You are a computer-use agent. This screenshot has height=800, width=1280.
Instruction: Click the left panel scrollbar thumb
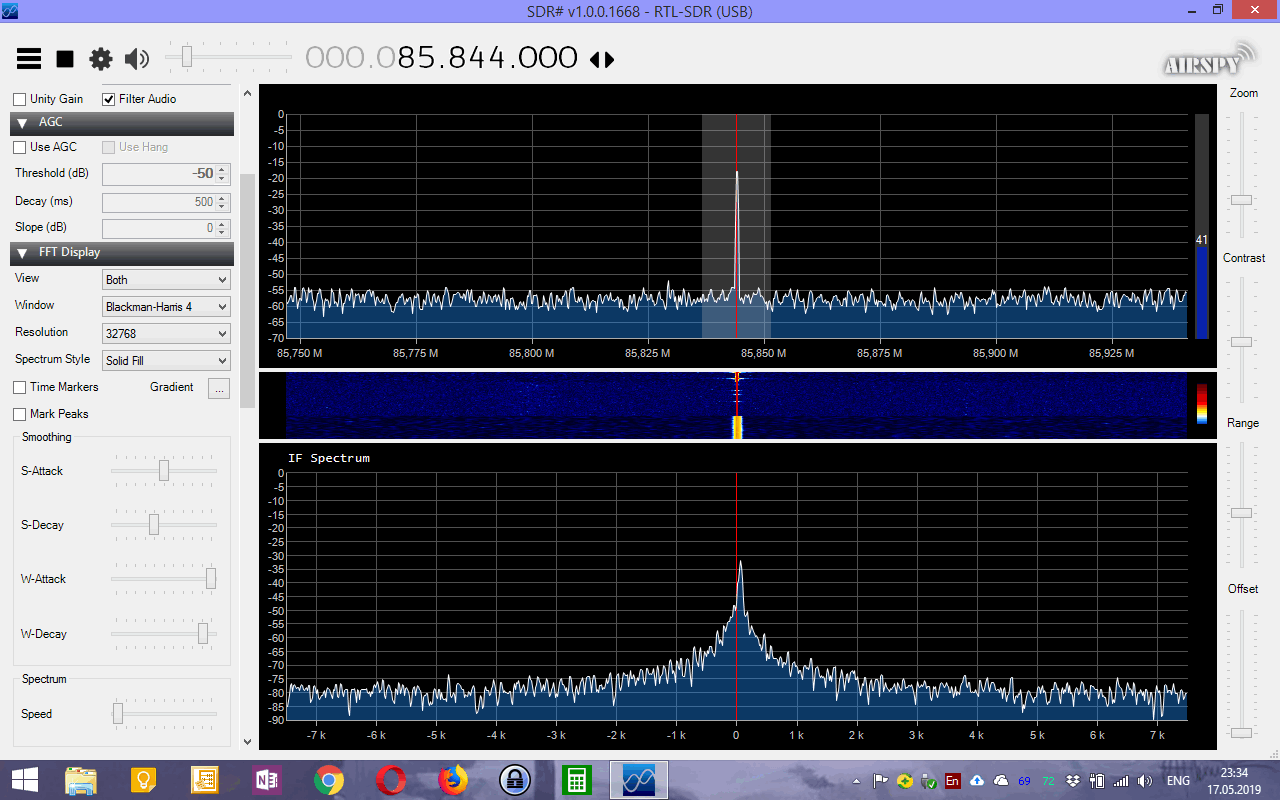[247, 290]
